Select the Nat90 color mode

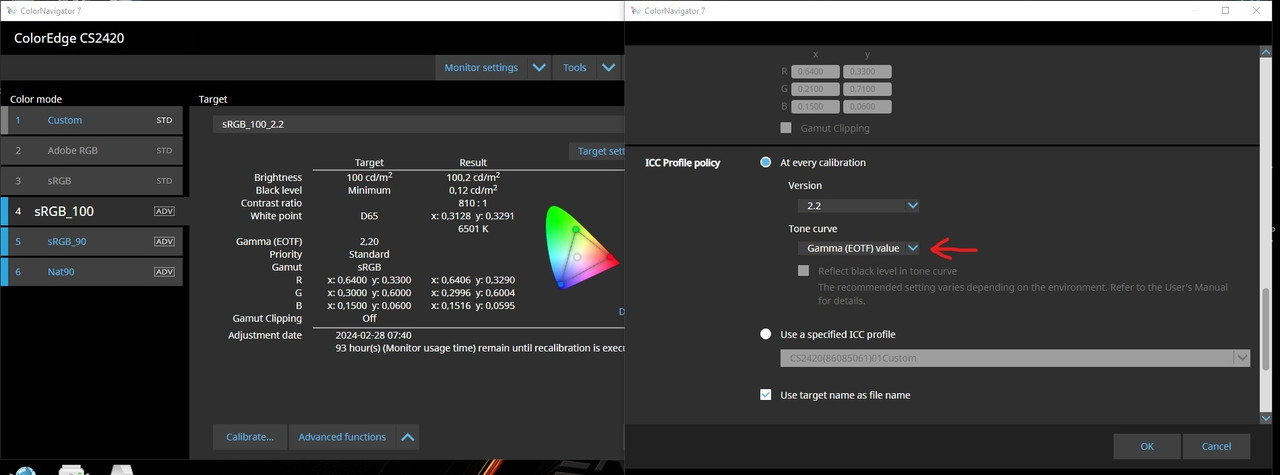pyautogui.click(x=95, y=271)
